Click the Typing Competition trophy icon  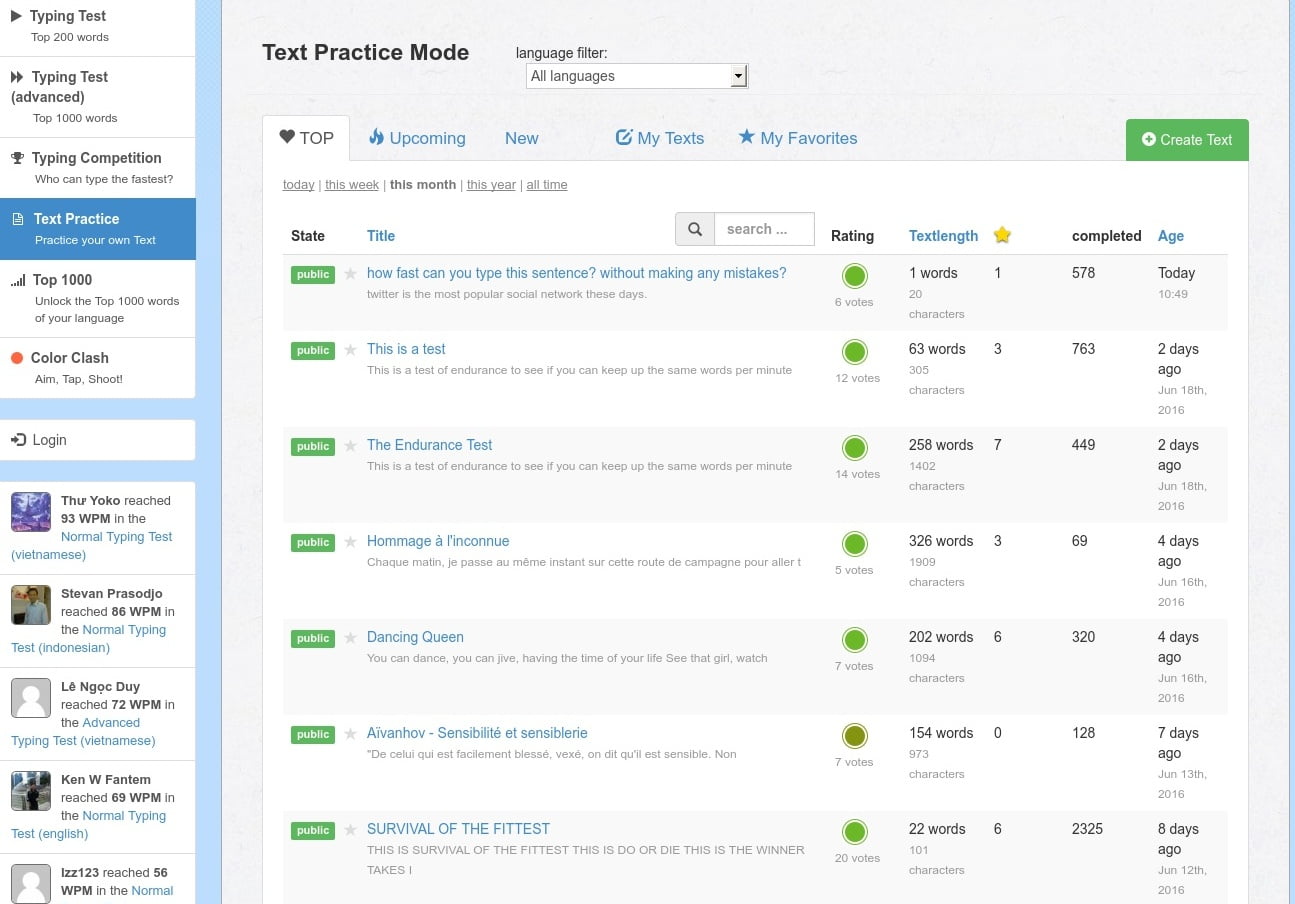pos(17,158)
